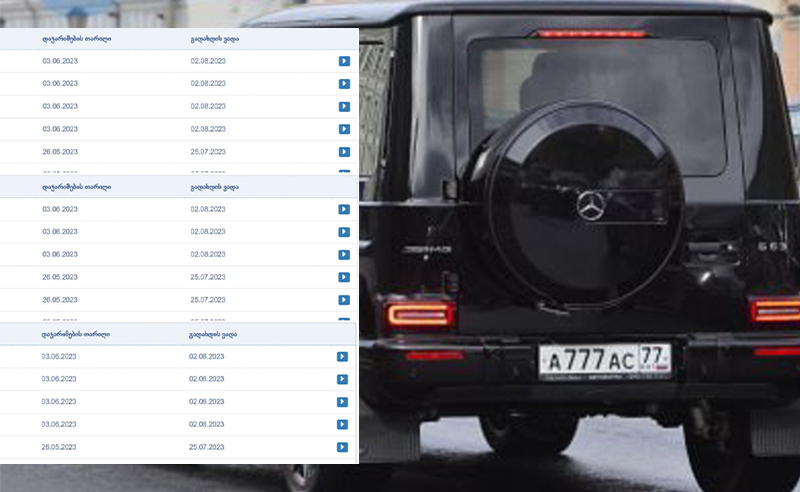Select first 03.06.2023 date in middle table
Viewport: 800px width, 492px height.
click(60, 209)
